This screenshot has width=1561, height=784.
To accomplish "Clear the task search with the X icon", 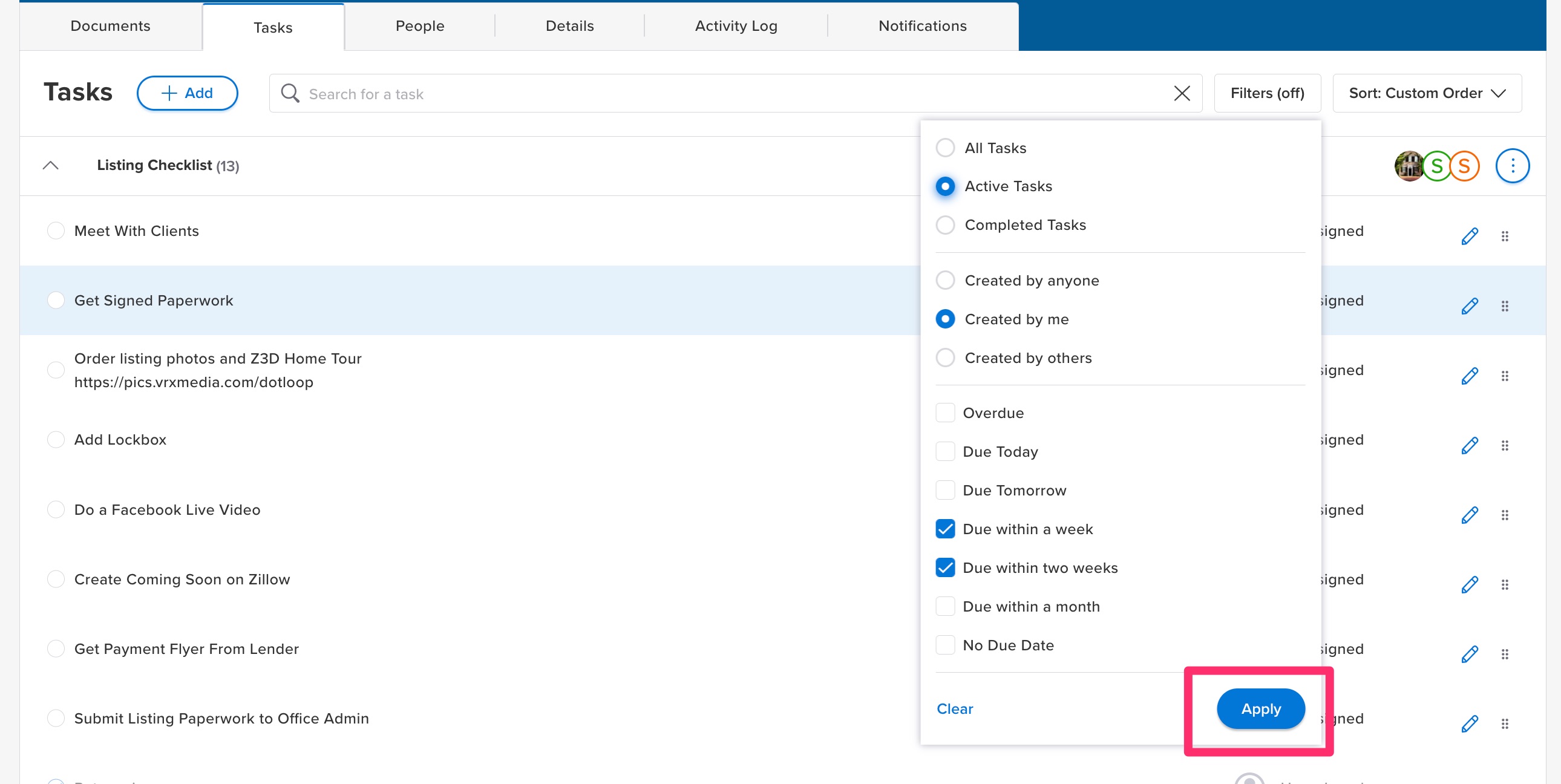I will point(1182,93).
